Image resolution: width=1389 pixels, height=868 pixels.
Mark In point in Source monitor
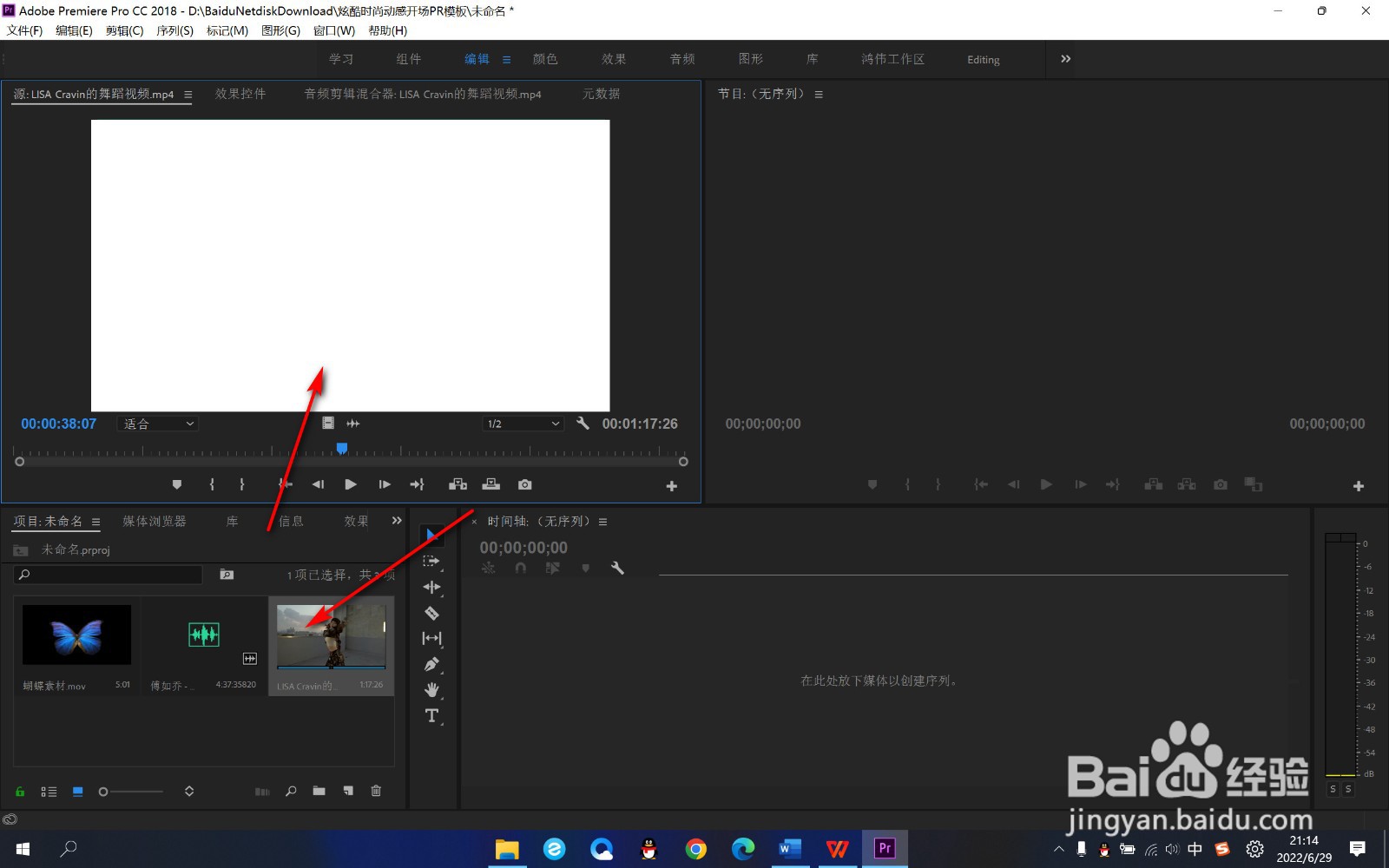212,484
